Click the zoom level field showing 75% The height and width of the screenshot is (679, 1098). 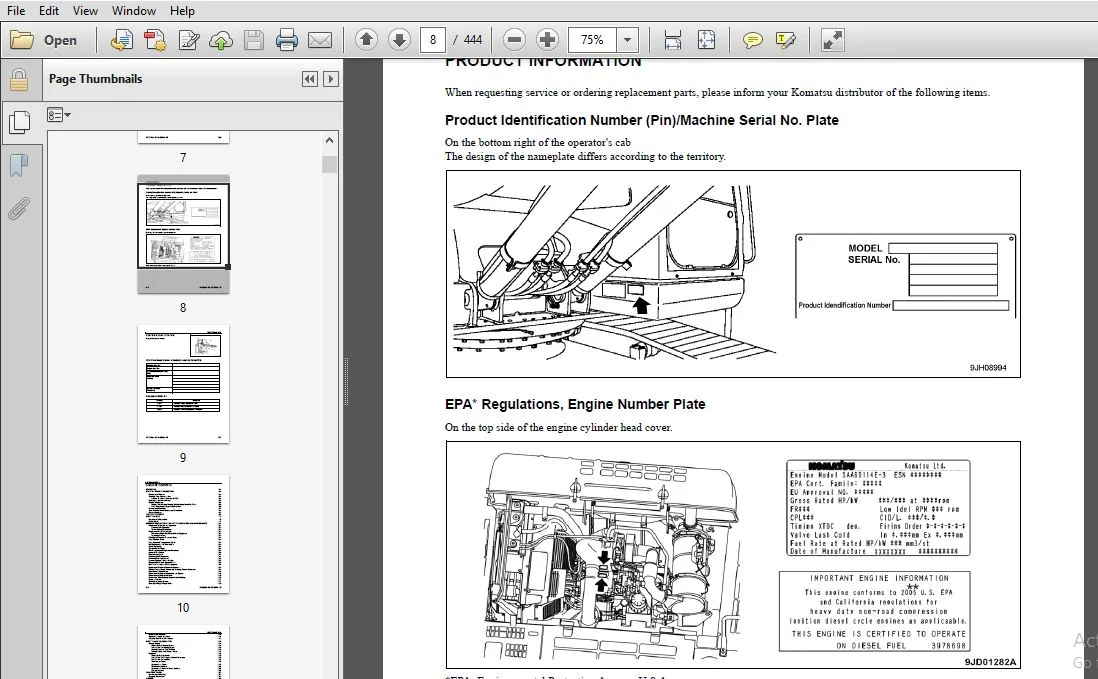(592, 40)
